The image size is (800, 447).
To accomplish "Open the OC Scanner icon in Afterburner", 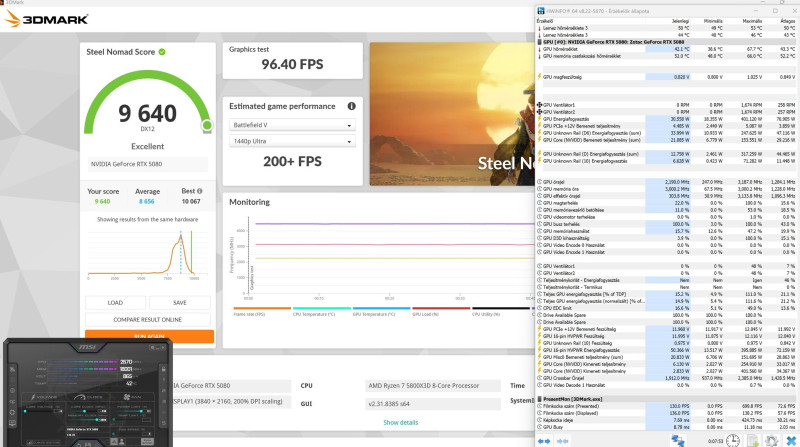I will [x=12, y=402].
